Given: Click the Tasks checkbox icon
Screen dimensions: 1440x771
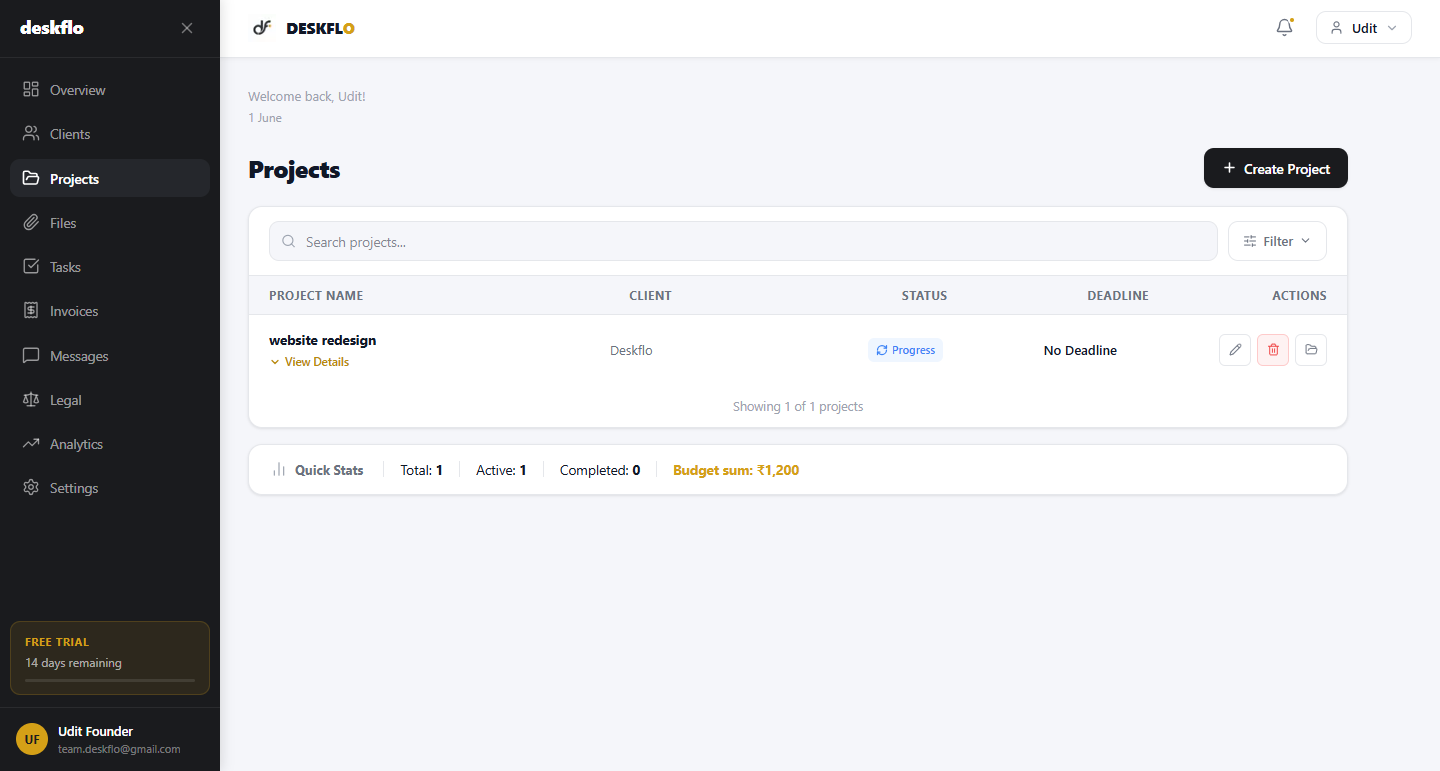Looking at the screenshot, I should 31,267.
